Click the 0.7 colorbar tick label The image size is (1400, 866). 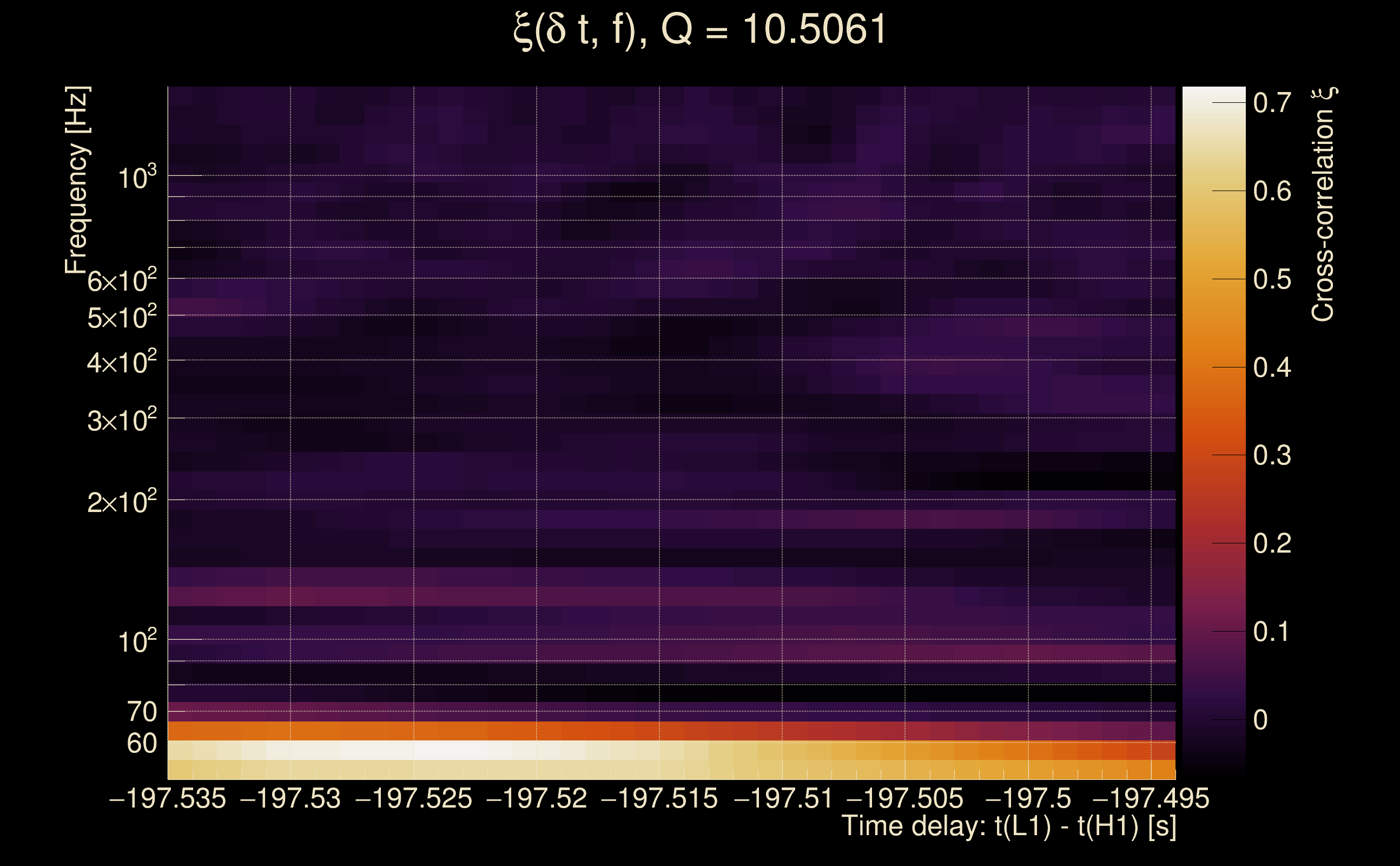point(1272,103)
